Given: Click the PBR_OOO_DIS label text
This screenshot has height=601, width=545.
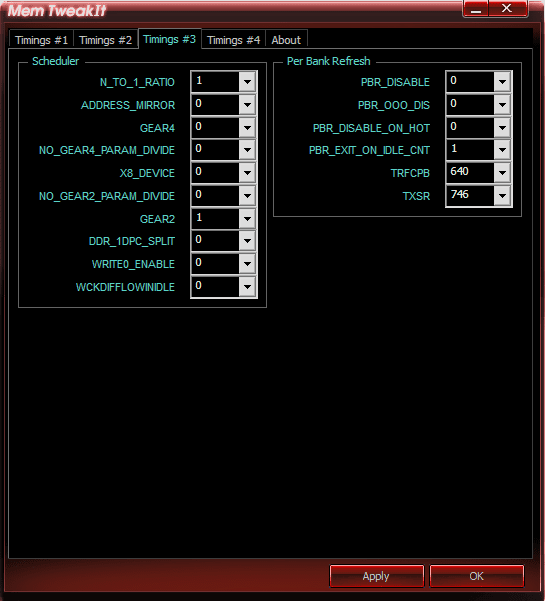Looking at the screenshot, I should [x=394, y=105].
